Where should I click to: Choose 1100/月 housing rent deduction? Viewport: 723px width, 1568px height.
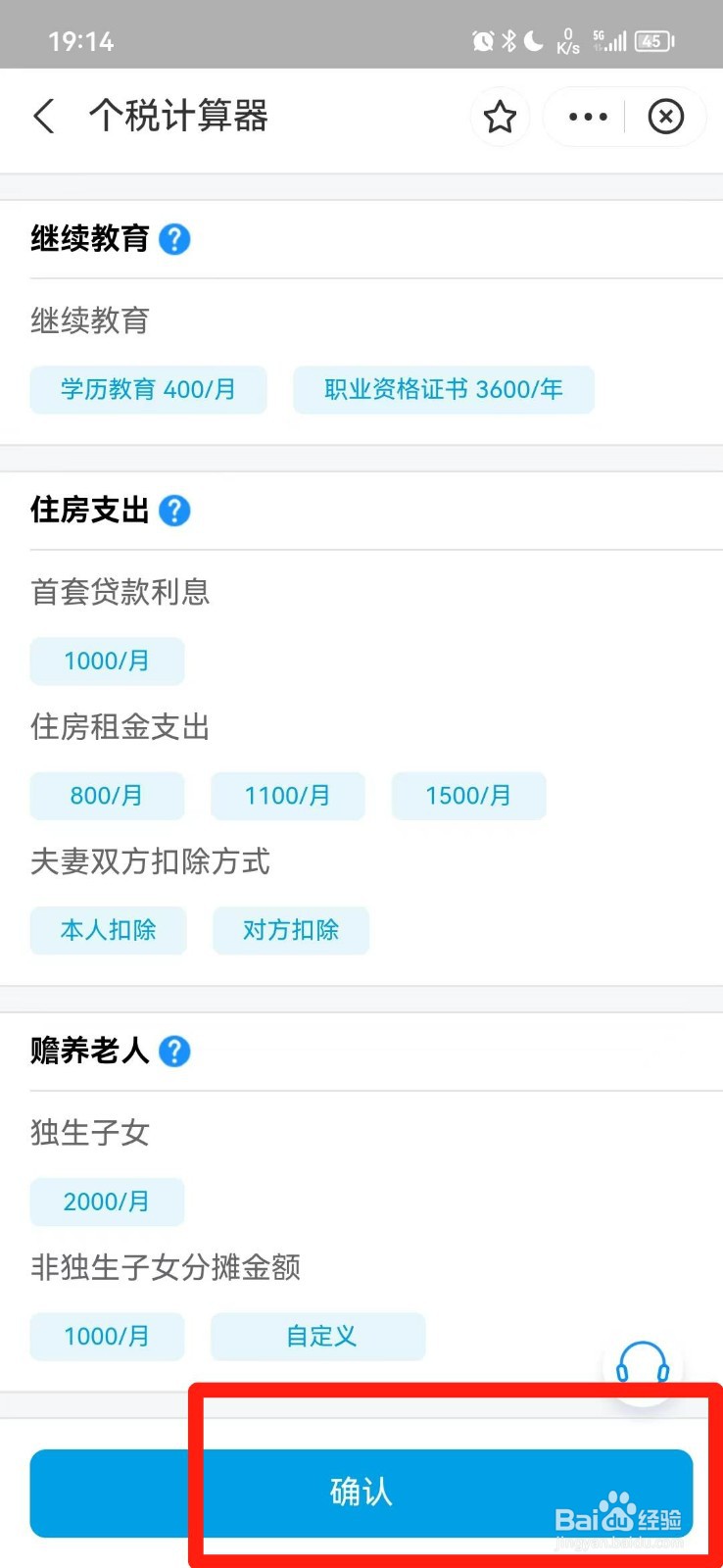click(x=287, y=796)
